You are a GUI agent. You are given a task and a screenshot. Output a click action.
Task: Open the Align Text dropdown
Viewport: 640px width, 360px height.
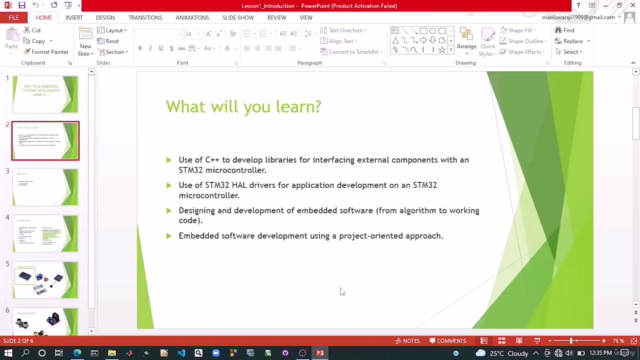tap(339, 41)
